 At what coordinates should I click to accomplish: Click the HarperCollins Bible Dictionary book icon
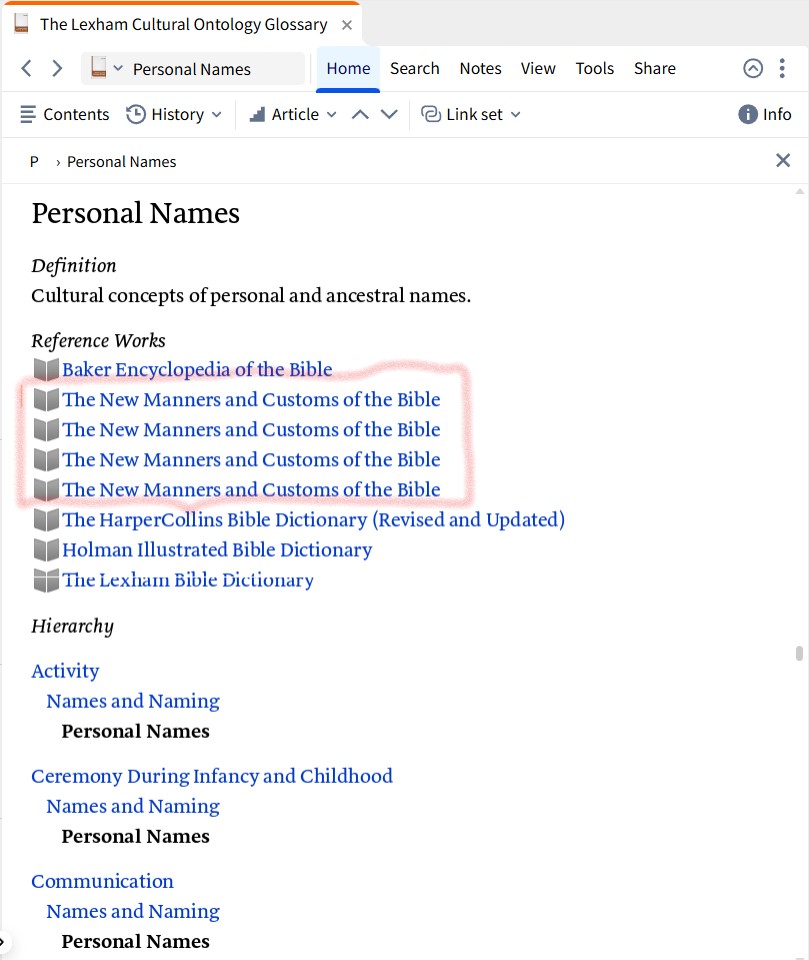click(46, 519)
